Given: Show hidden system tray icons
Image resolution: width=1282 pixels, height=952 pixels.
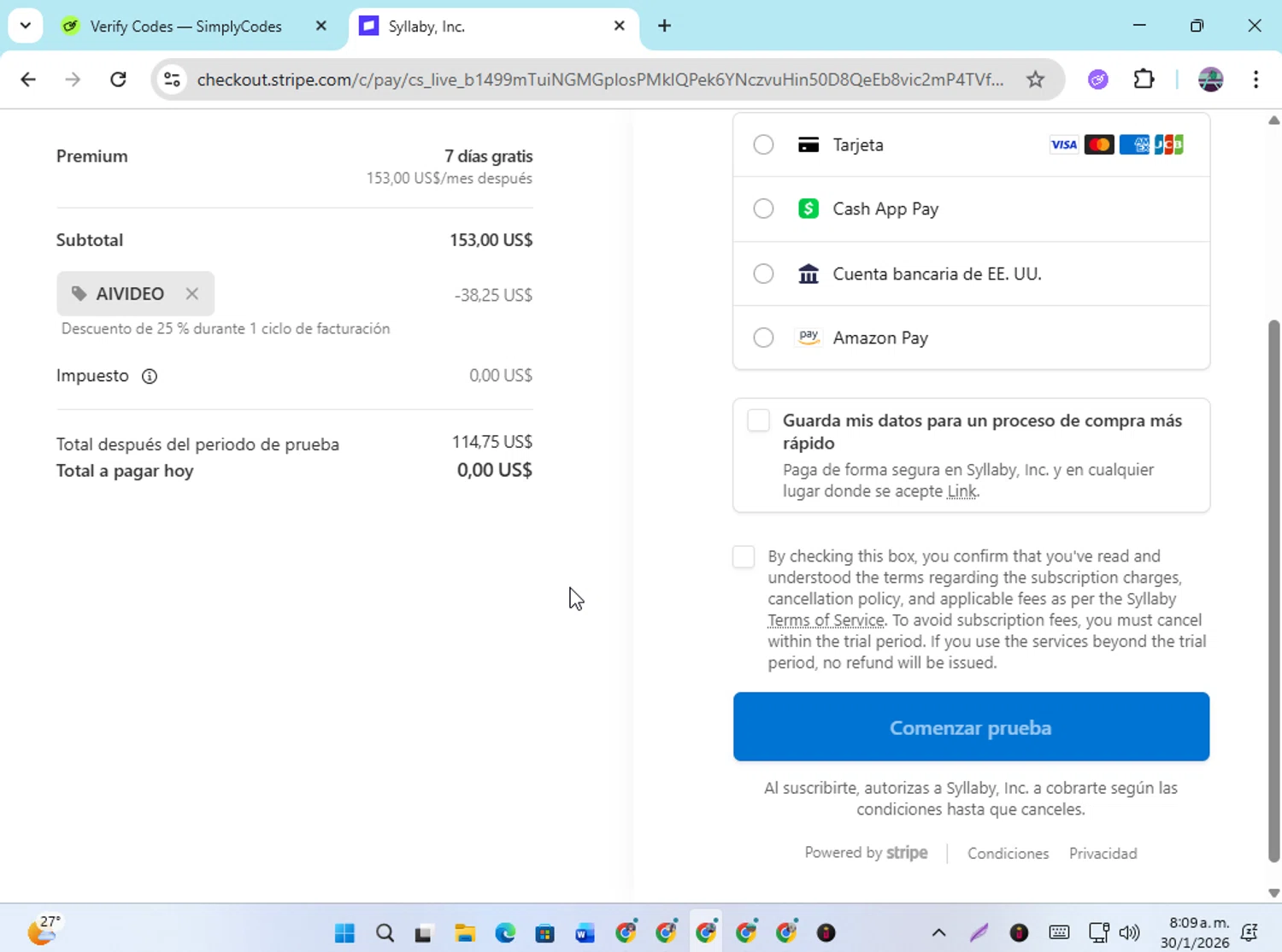Looking at the screenshot, I should [x=938, y=932].
